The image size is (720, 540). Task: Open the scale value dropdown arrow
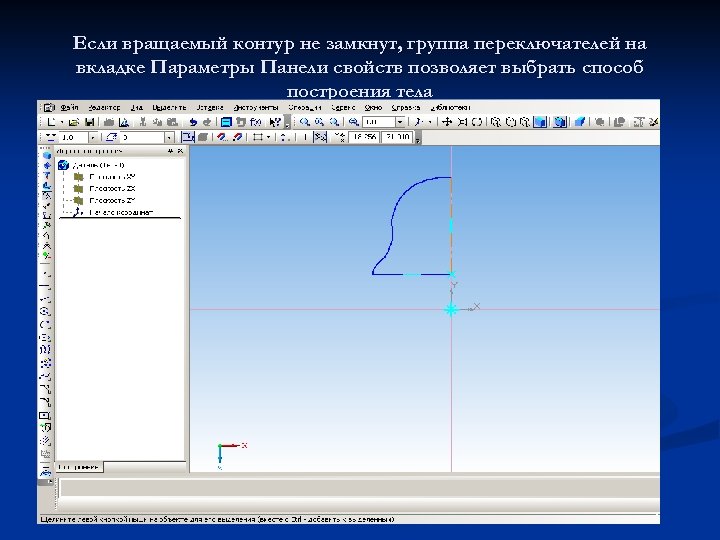click(x=400, y=122)
